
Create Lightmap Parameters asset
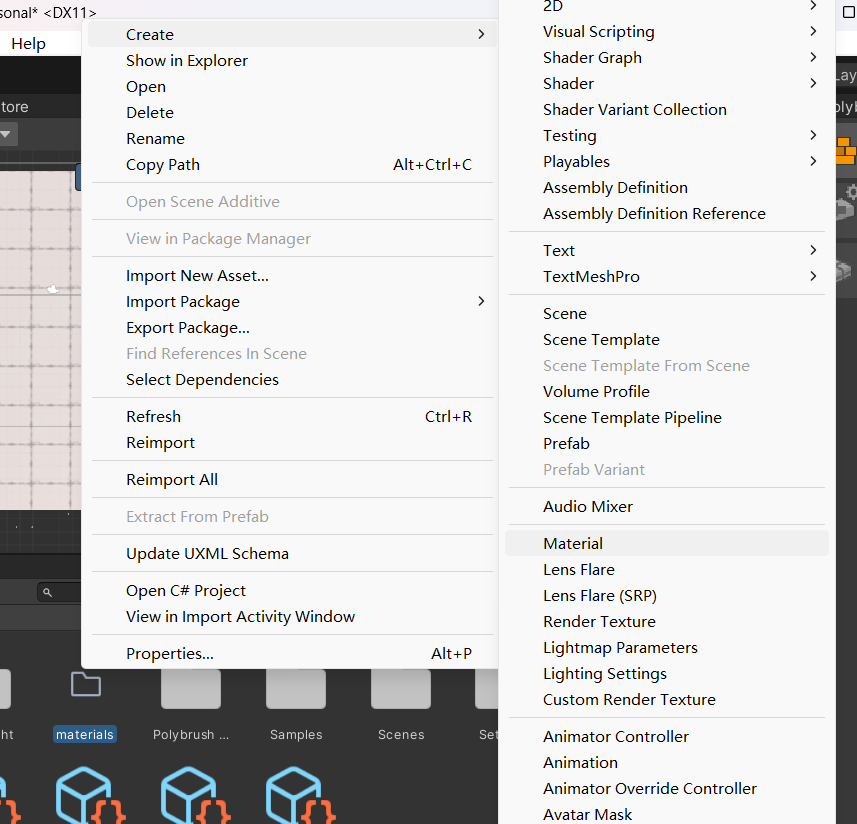pos(667,648)
